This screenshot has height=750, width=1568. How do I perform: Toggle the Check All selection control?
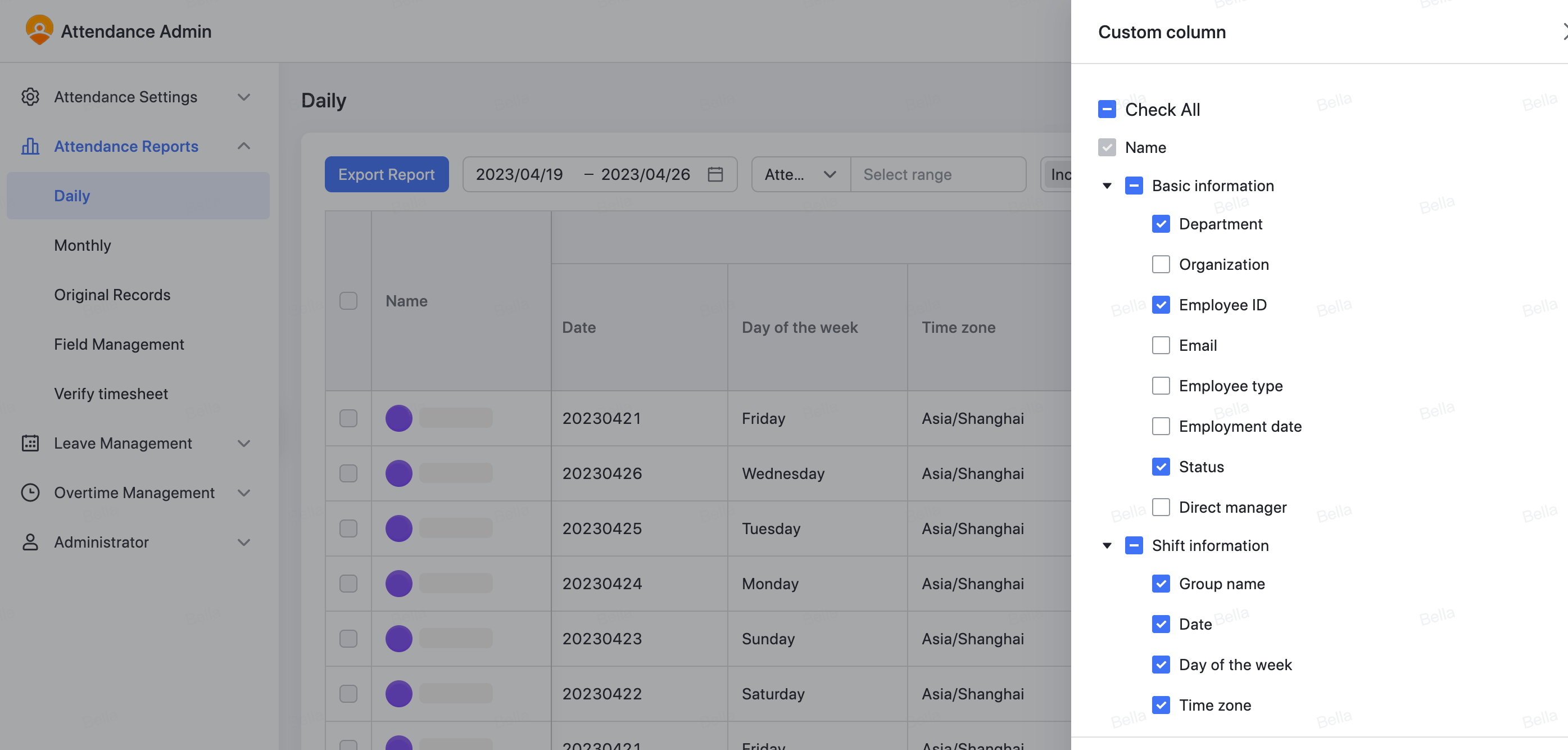click(x=1107, y=110)
